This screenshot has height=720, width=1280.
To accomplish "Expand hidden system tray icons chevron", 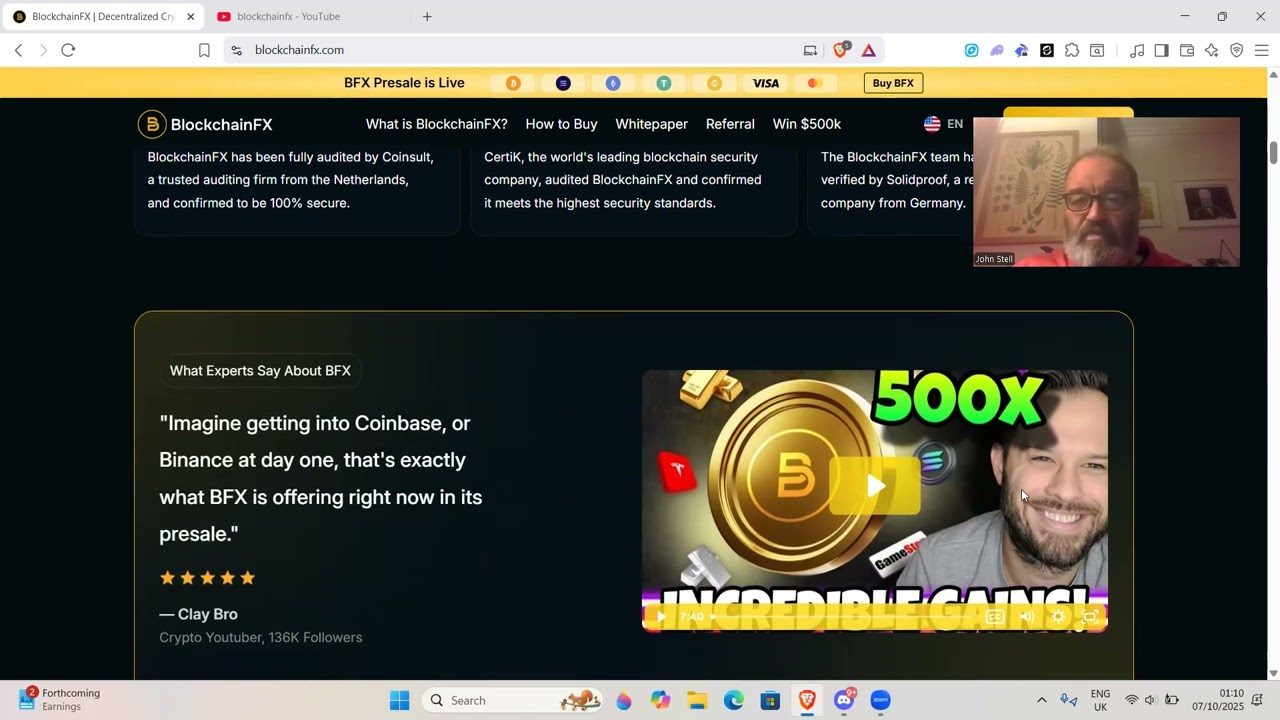I will 1041,700.
